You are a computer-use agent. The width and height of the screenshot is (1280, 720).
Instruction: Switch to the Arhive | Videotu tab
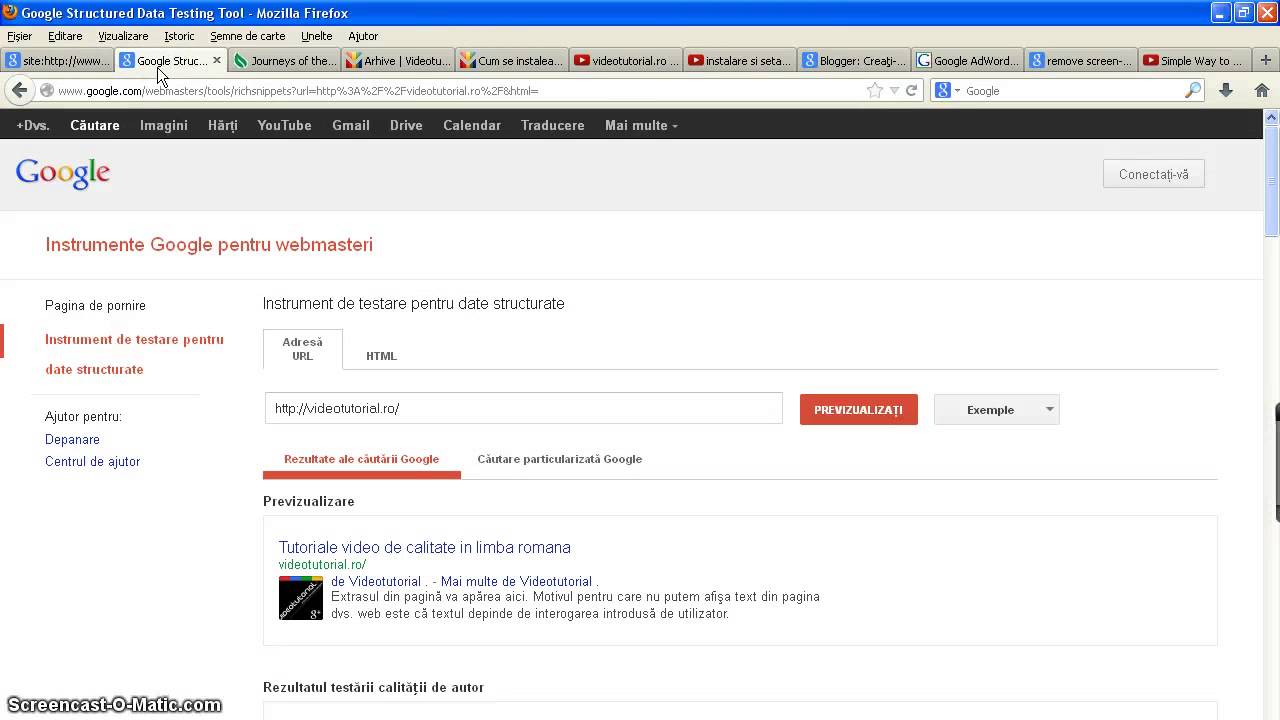[x=398, y=60]
